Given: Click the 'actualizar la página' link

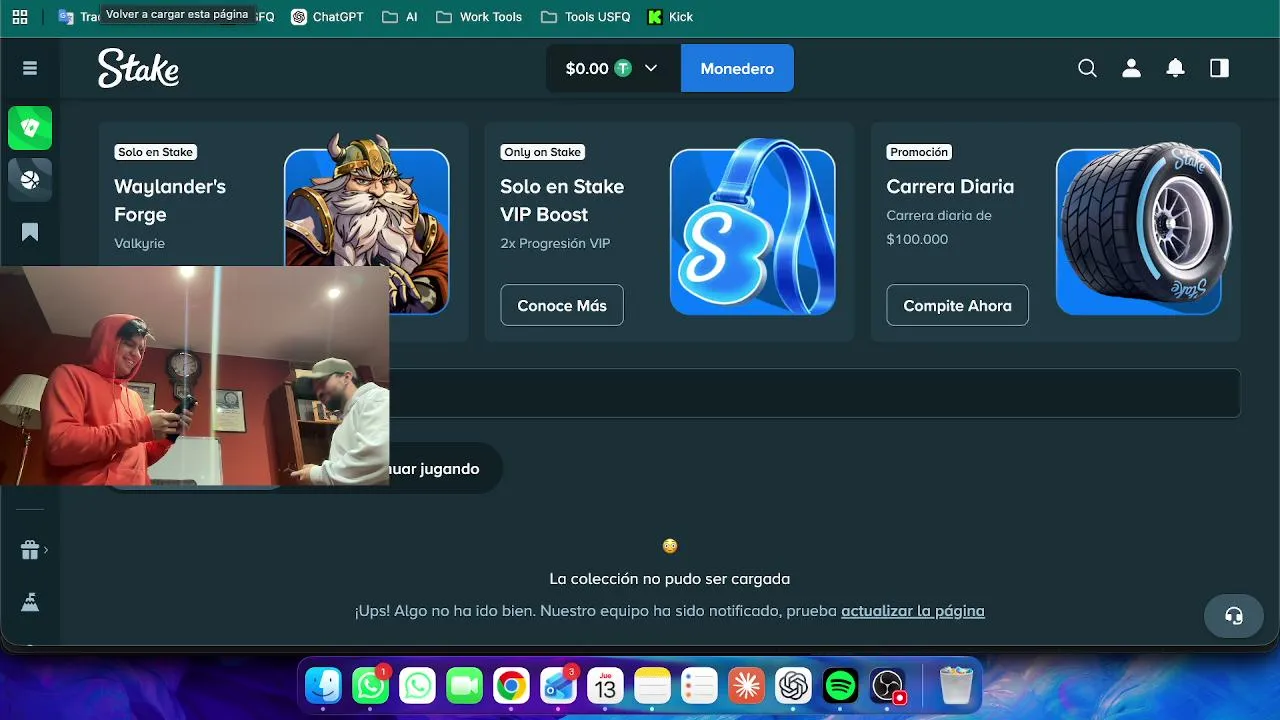Looking at the screenshot, I should pos(913,610).
